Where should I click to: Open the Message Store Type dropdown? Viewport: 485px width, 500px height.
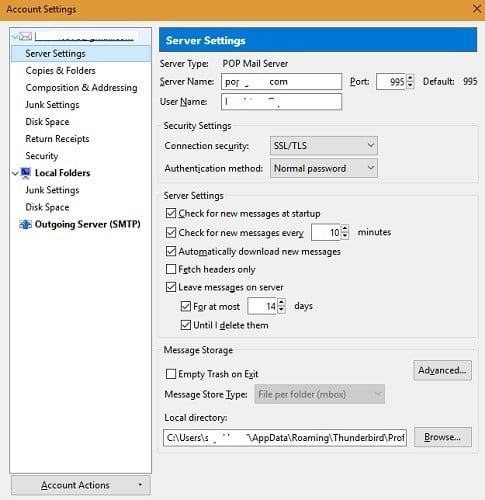point(319,394)
